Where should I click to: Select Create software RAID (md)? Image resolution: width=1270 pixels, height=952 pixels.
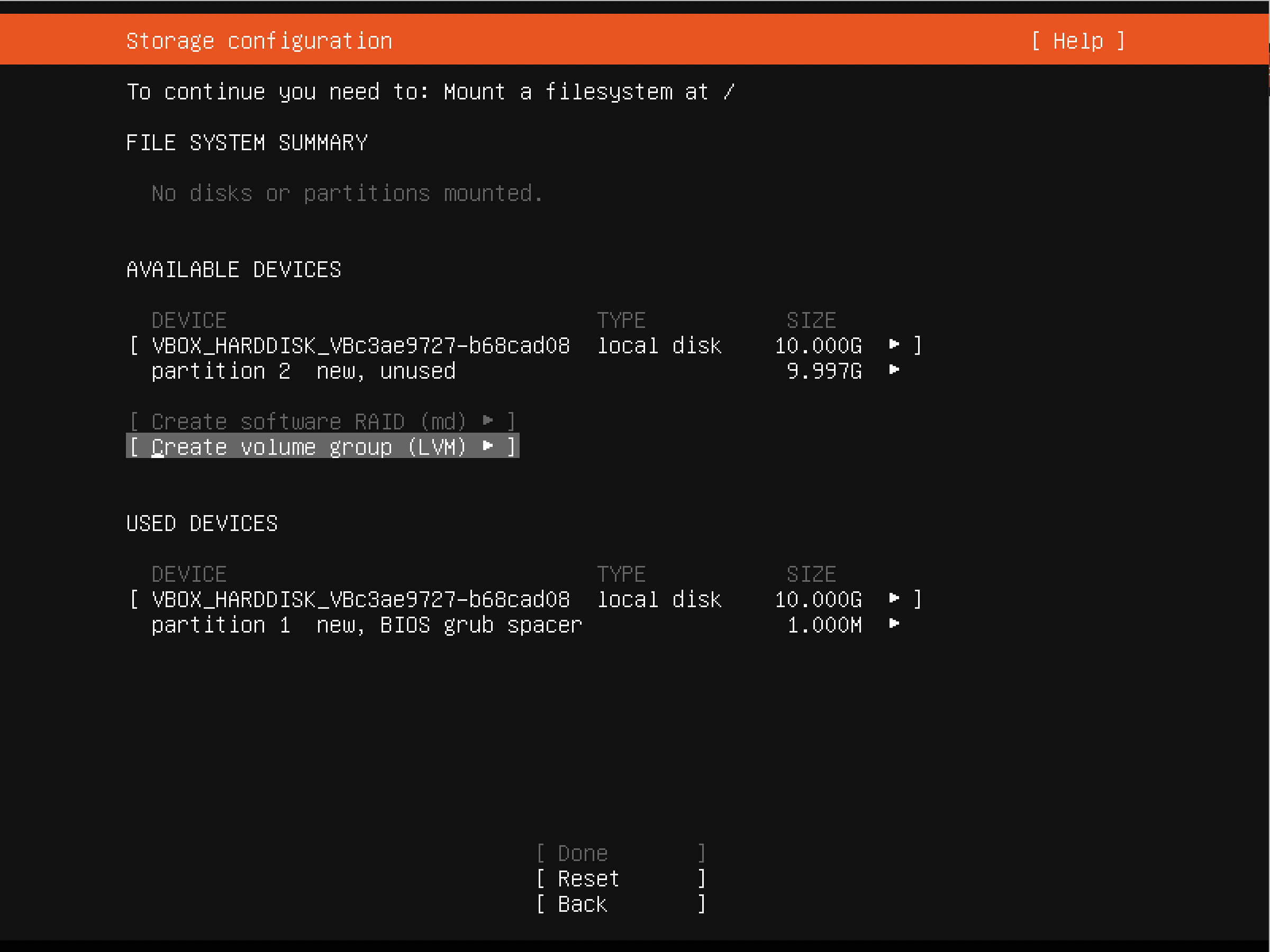(310, 420)
